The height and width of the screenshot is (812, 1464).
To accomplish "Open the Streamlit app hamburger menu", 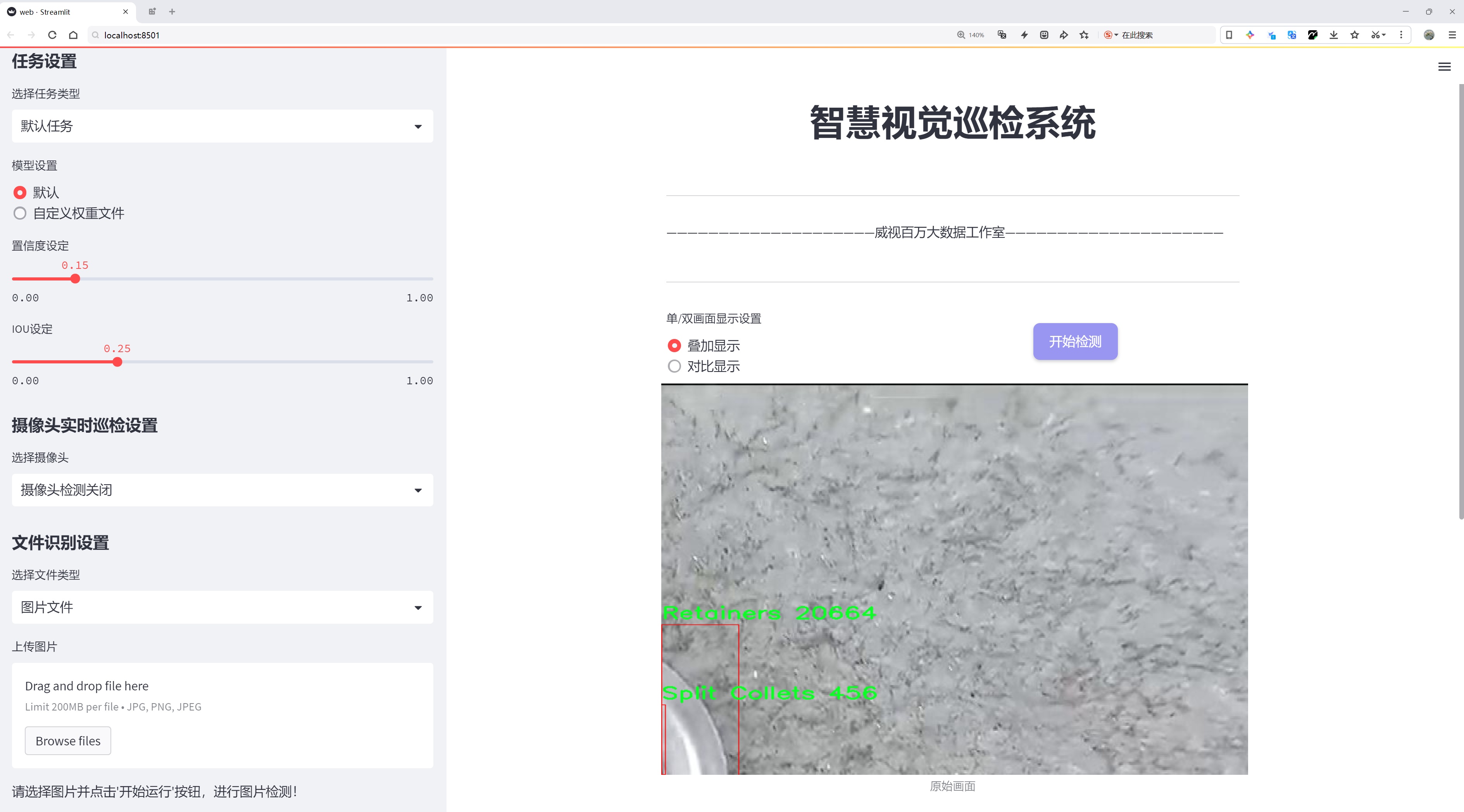I will [x=1444, y=67].
